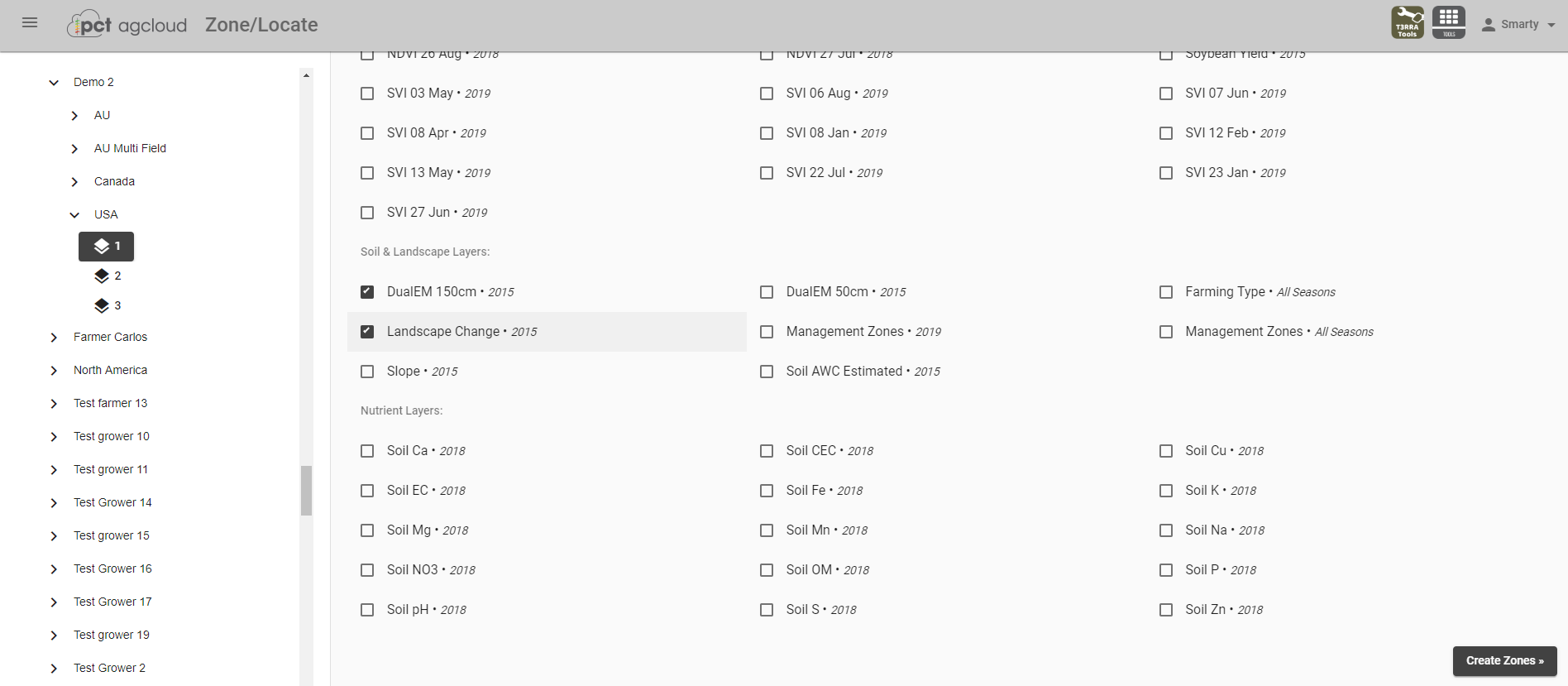Expand the AU tree node

pyautogui.click(x=74, y=115)
